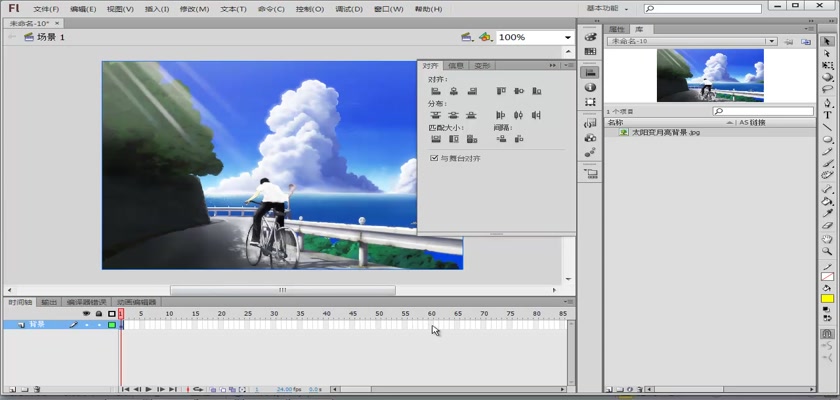Click match width and height icon
Screen dimensions: 840x400
tap(472, 139)
